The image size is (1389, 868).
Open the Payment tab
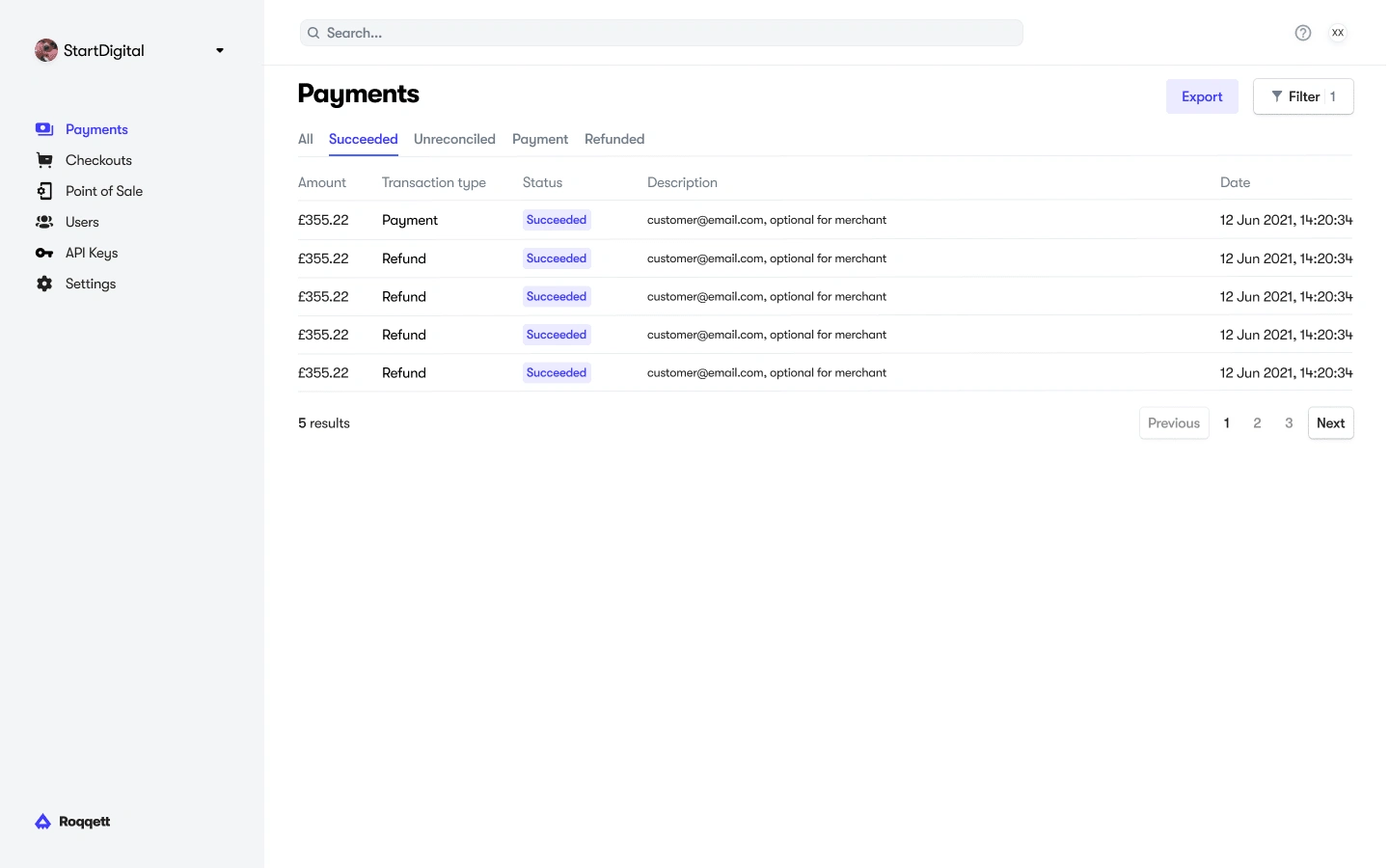(x=540, y=139)
